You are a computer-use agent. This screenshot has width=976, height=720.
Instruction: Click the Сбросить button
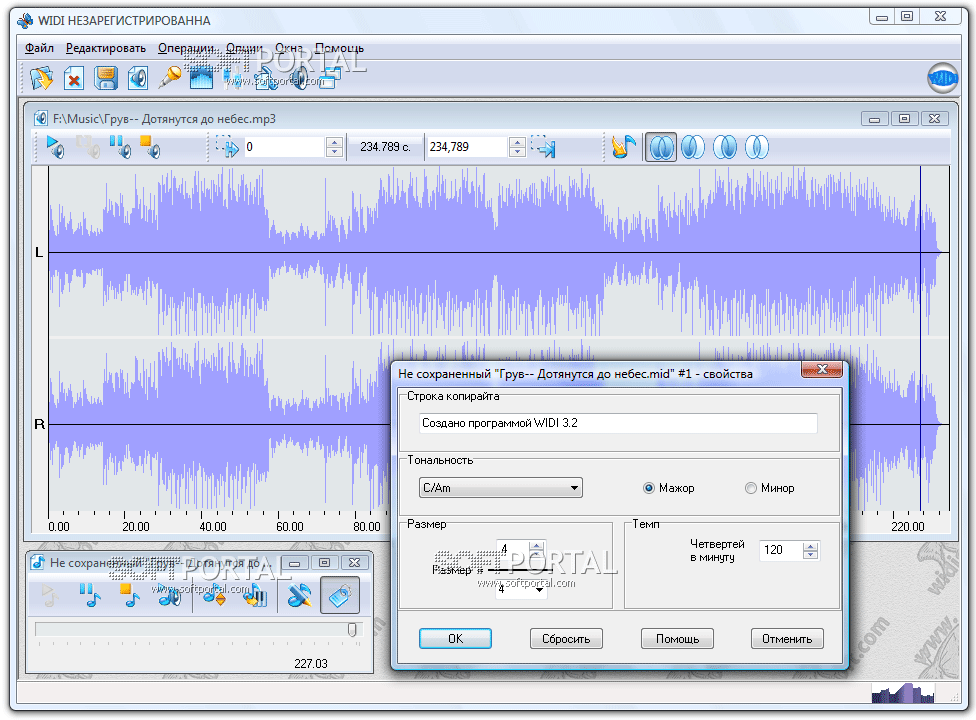(566, 638)
